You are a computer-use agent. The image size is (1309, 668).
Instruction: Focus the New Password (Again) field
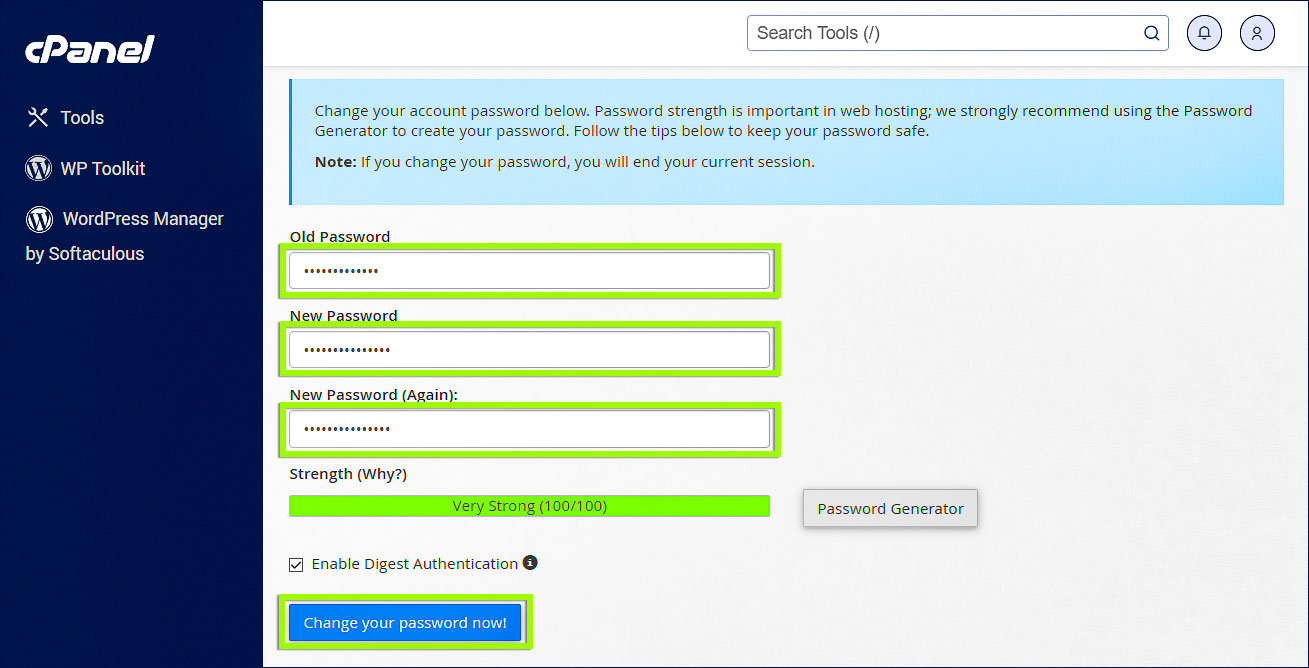pos(529,428)
